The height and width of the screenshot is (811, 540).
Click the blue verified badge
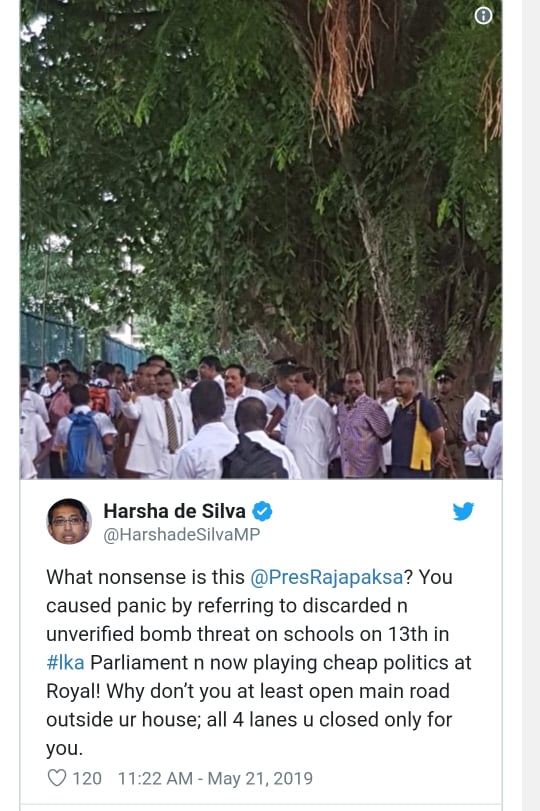(x=262, y=511)
